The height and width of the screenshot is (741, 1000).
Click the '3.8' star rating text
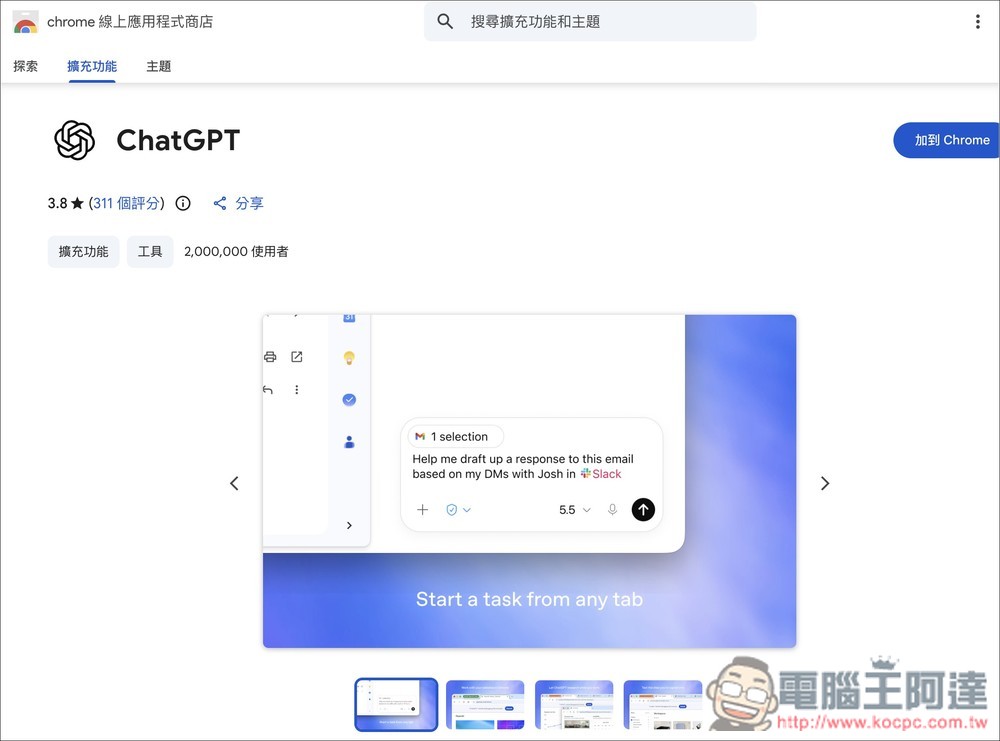[x=57, y=203]
